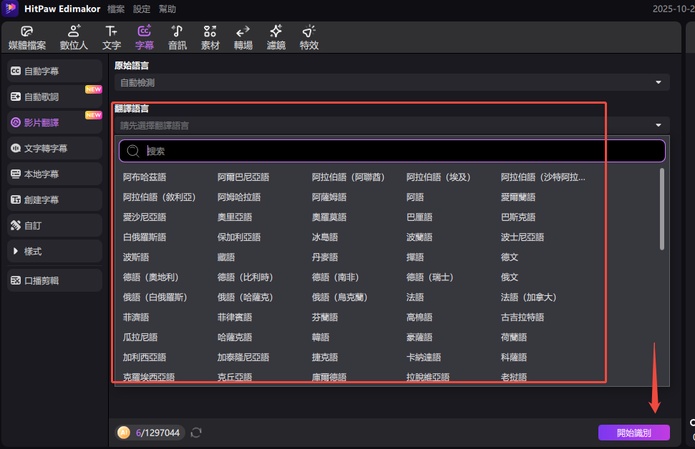Open the 檔案 file menu
695x449 pixels.
pyautogui.click(x=116, y=8)
